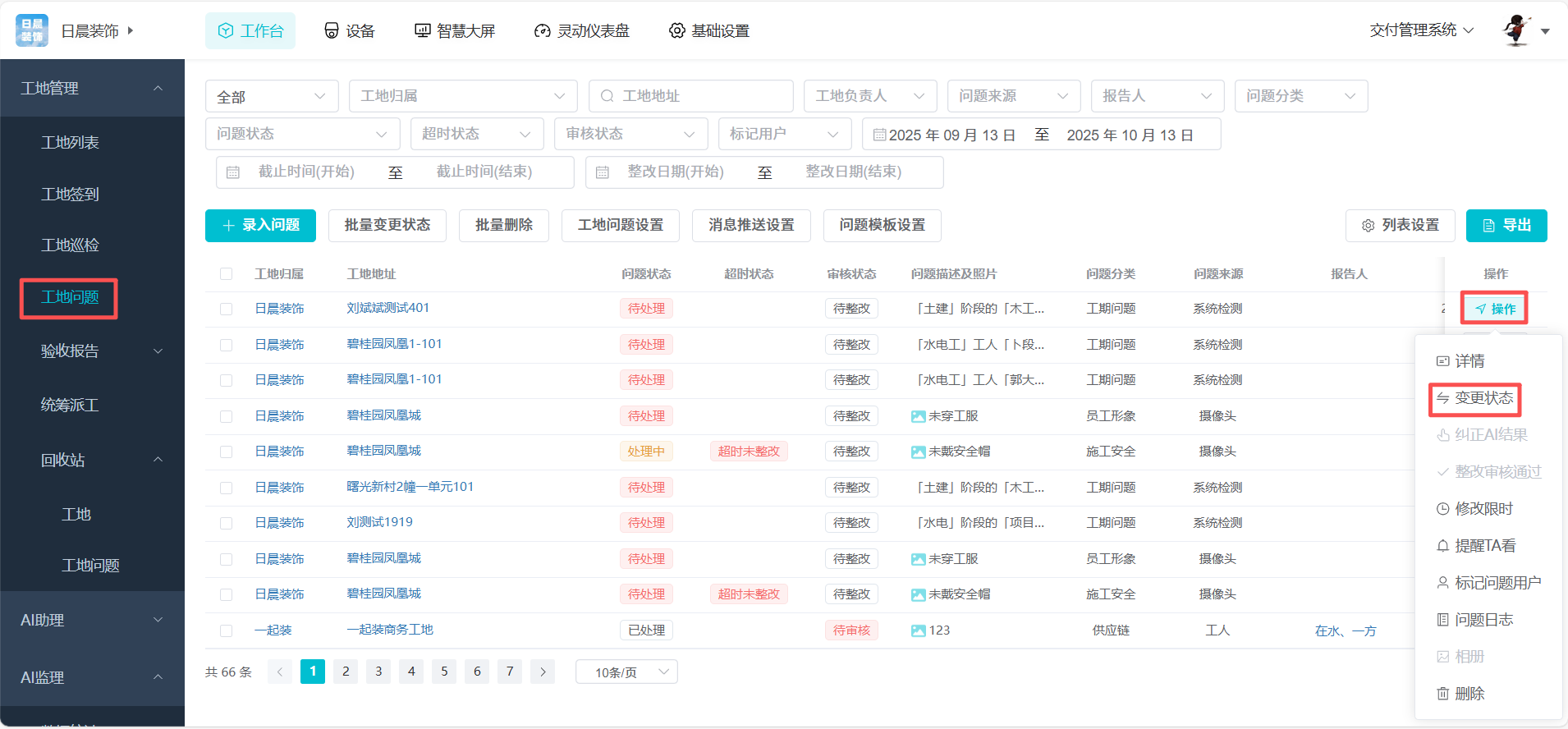1568x729 pixels.
Task: Click the 日晨装饰 company logo icon
Action: pyautogui.click(x=32, y=30)
